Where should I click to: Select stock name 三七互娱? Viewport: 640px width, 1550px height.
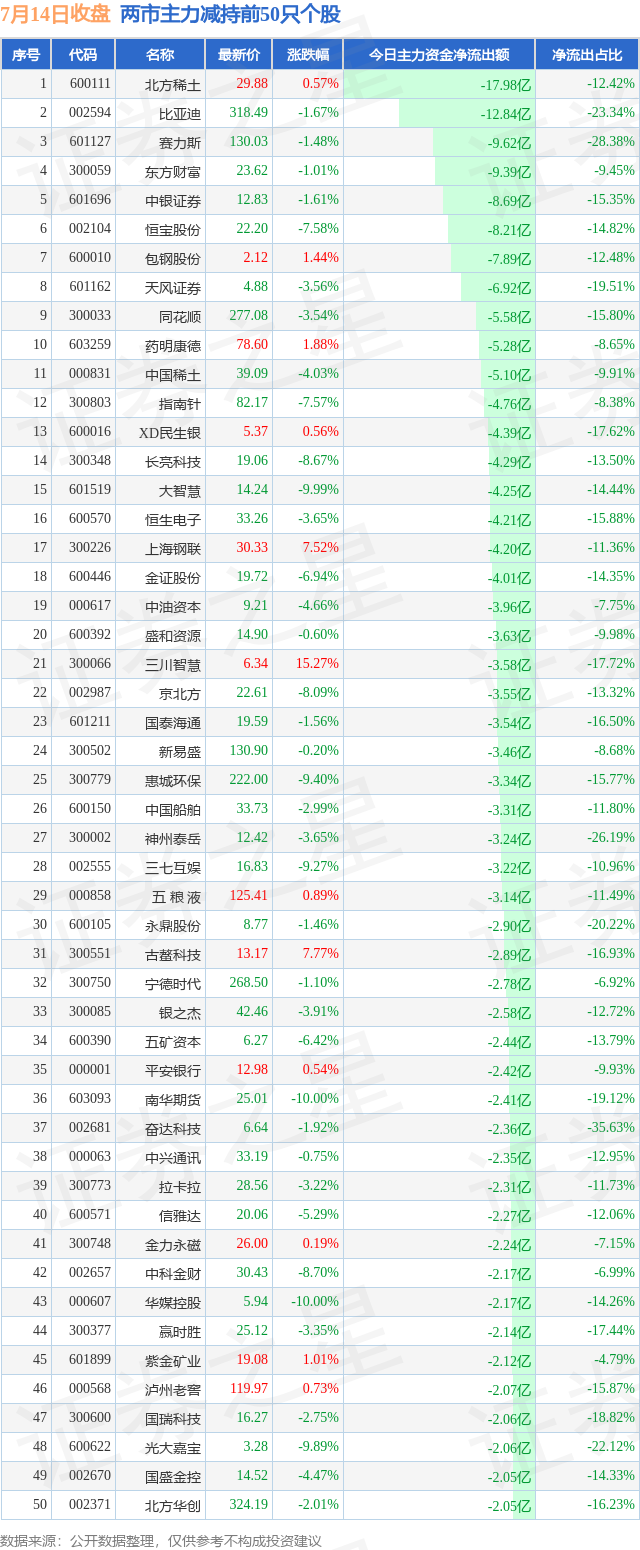pos(173,867)
